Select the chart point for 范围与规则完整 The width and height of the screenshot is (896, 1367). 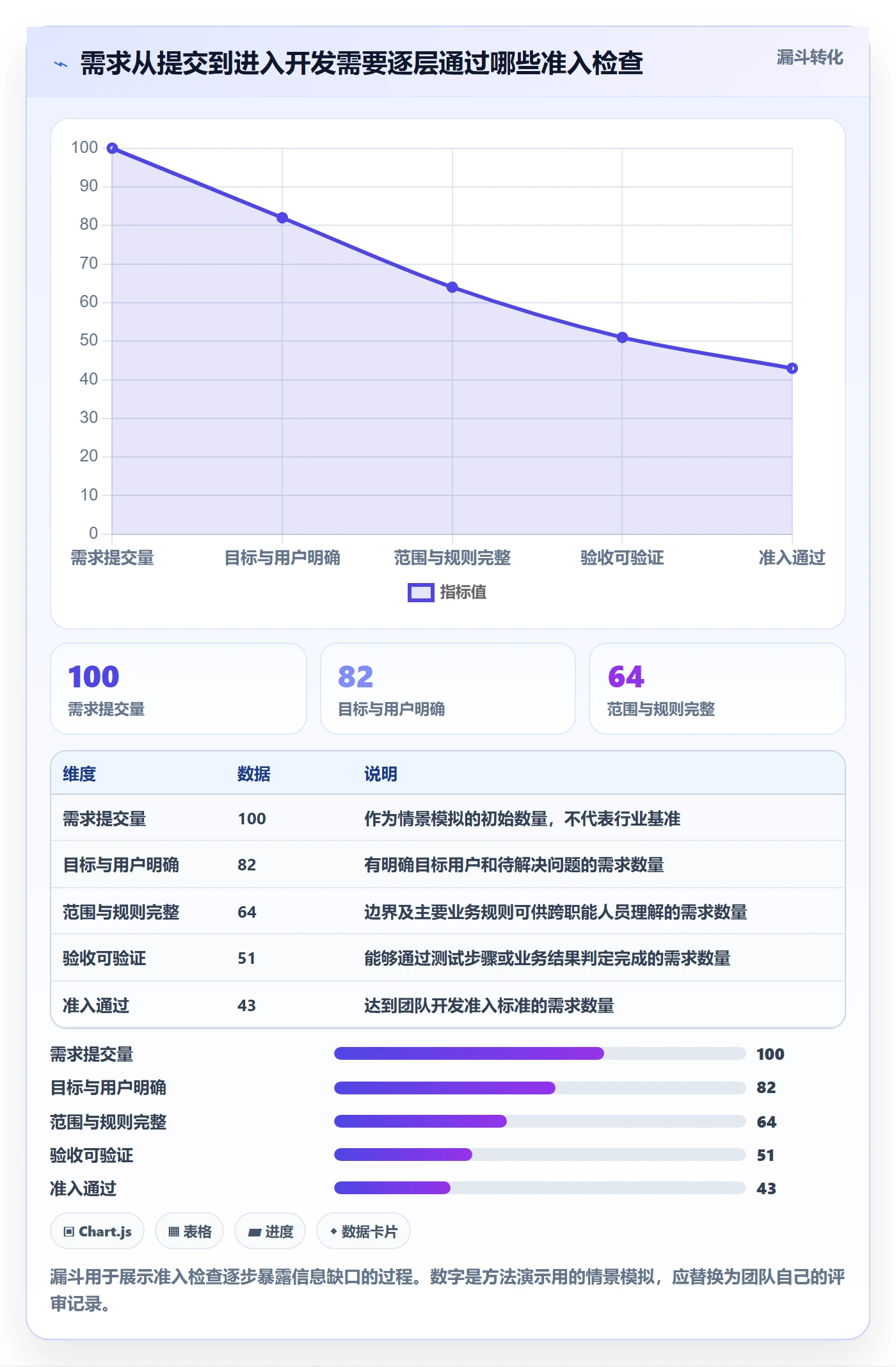[x=452, y=287]
